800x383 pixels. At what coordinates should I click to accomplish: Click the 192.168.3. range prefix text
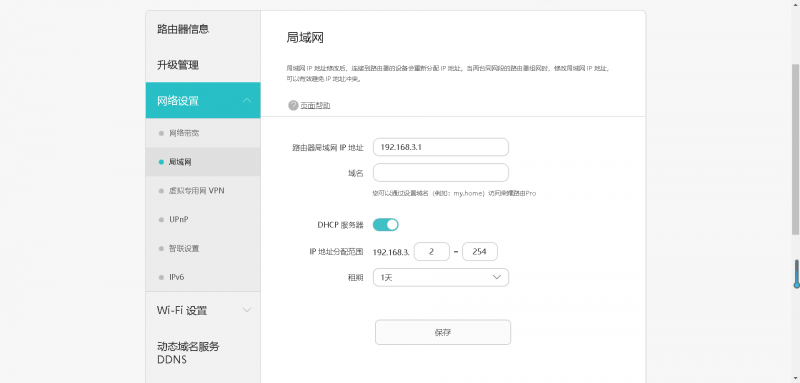391,252
